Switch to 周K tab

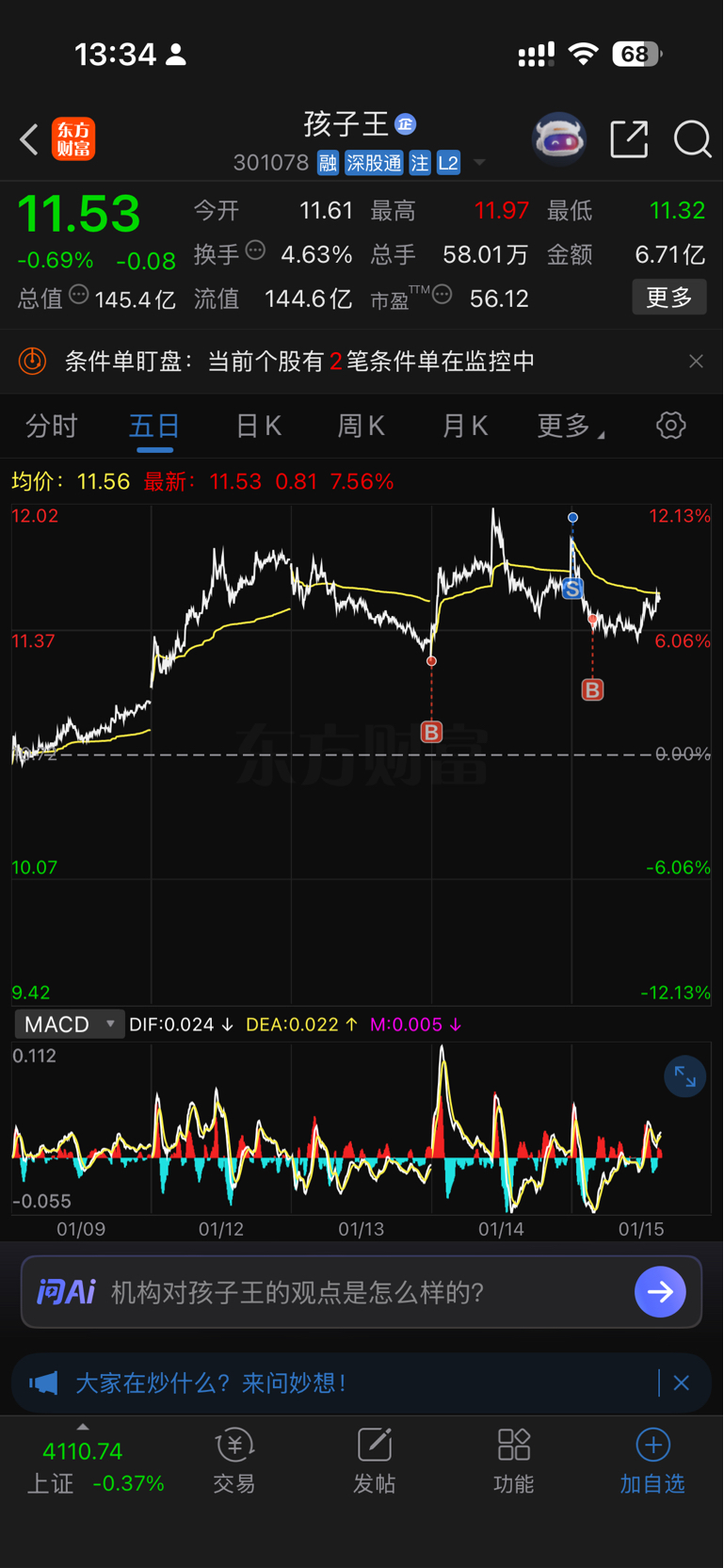click(x=362, y=427)
